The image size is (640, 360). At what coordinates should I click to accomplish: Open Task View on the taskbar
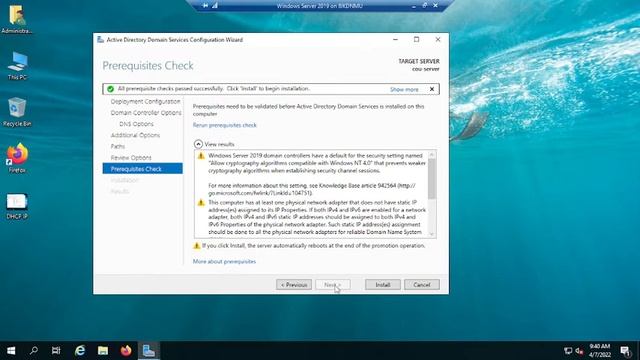[x=56, y=351]
